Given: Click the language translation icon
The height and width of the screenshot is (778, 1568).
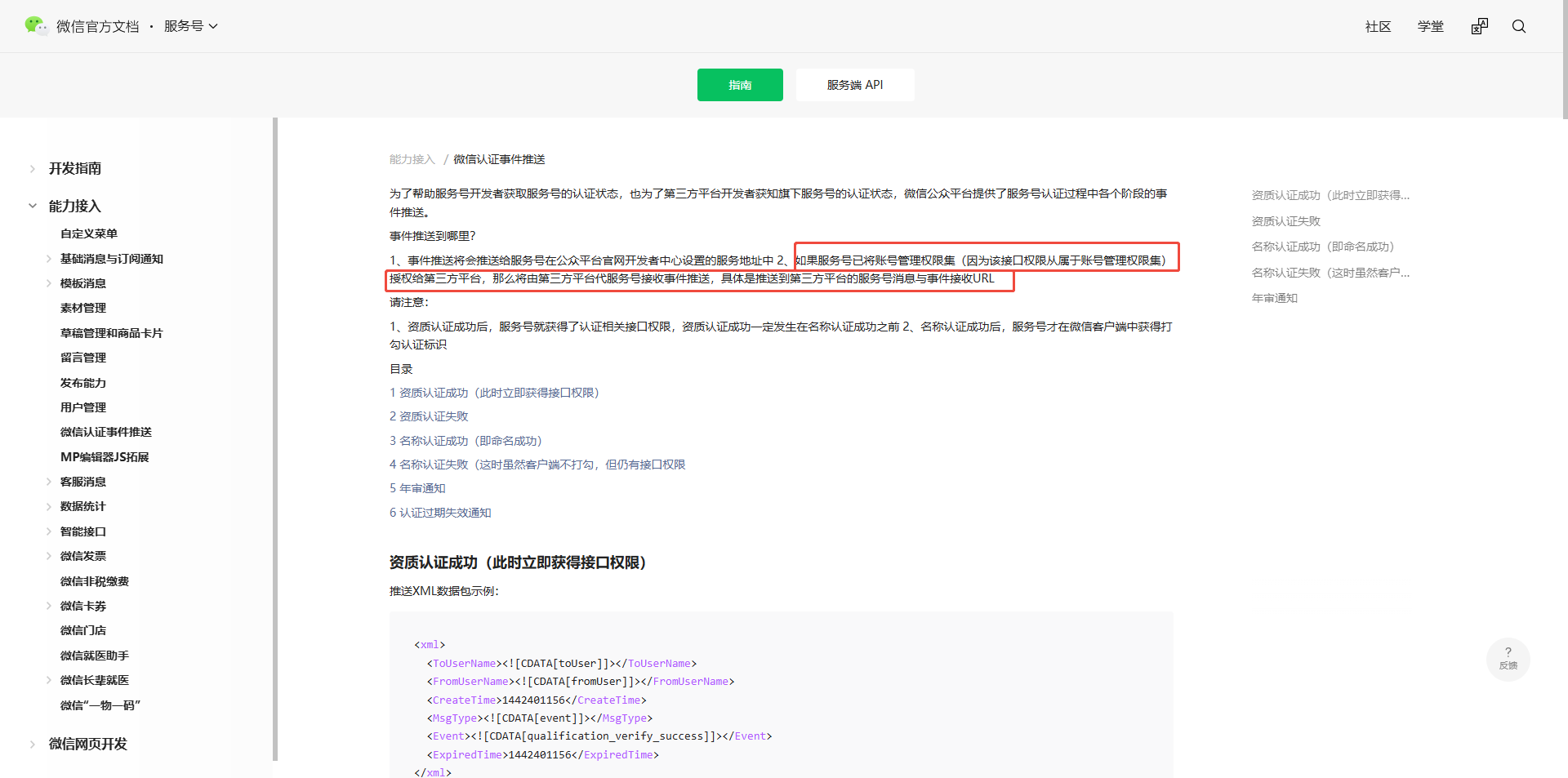Looking at the screenshot, I should point(1480,26).
